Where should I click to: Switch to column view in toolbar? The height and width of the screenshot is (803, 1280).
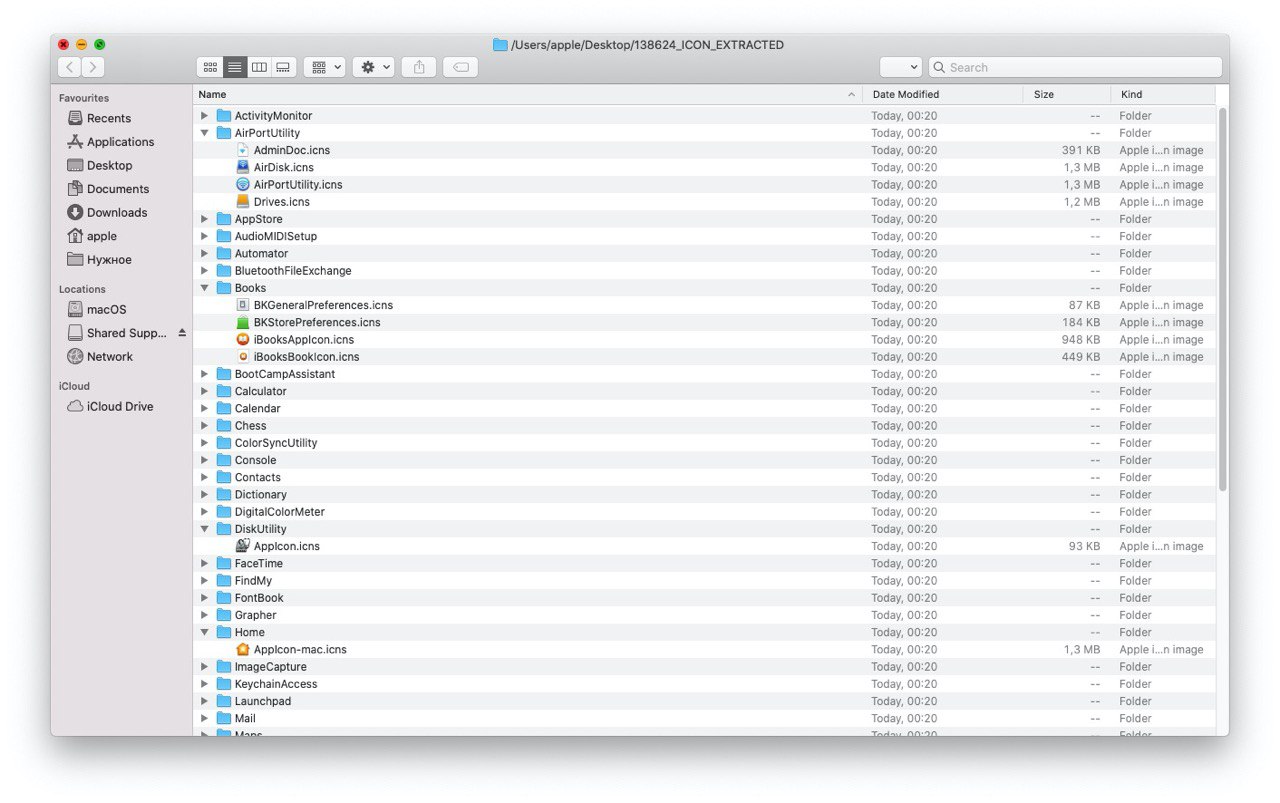(x=259, y=67)
